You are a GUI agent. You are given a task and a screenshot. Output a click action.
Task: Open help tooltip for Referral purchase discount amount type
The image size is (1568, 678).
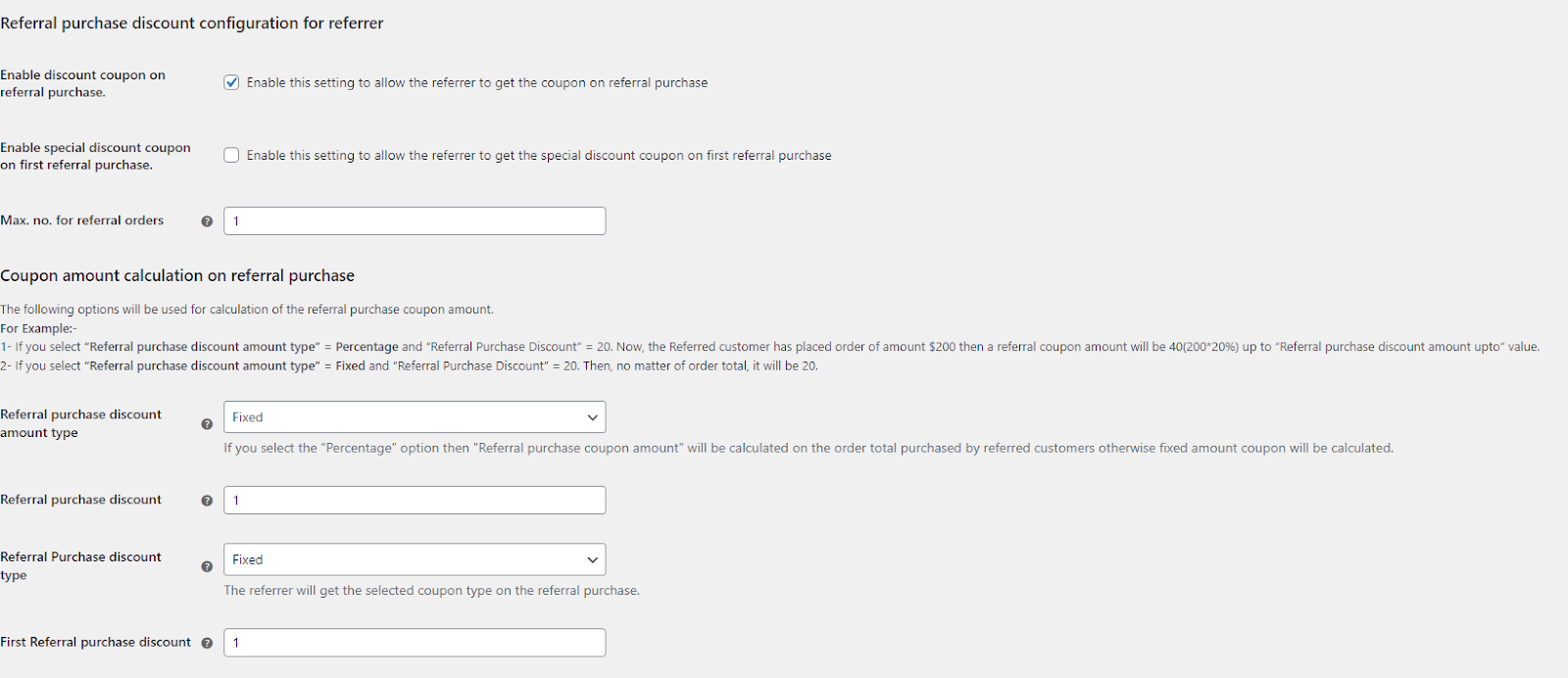[207, 424]
